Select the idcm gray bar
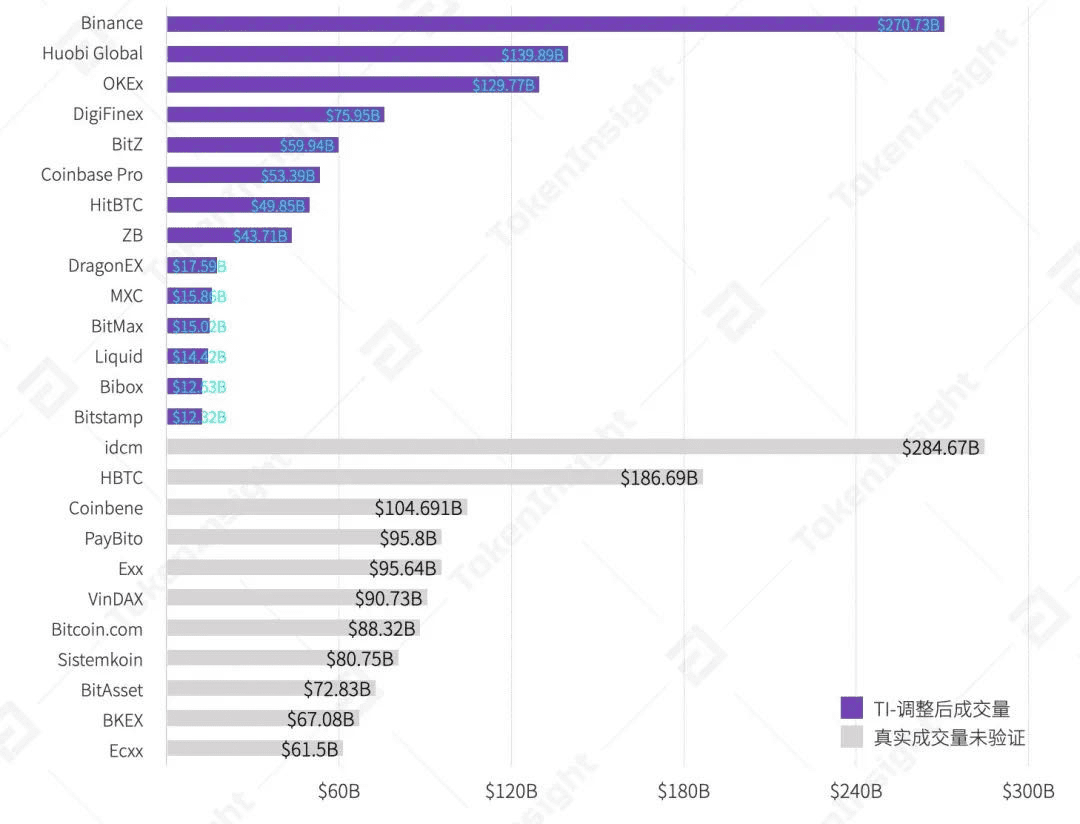The width and height of the screenshot is (1080, 824). [x=575, y=447]
